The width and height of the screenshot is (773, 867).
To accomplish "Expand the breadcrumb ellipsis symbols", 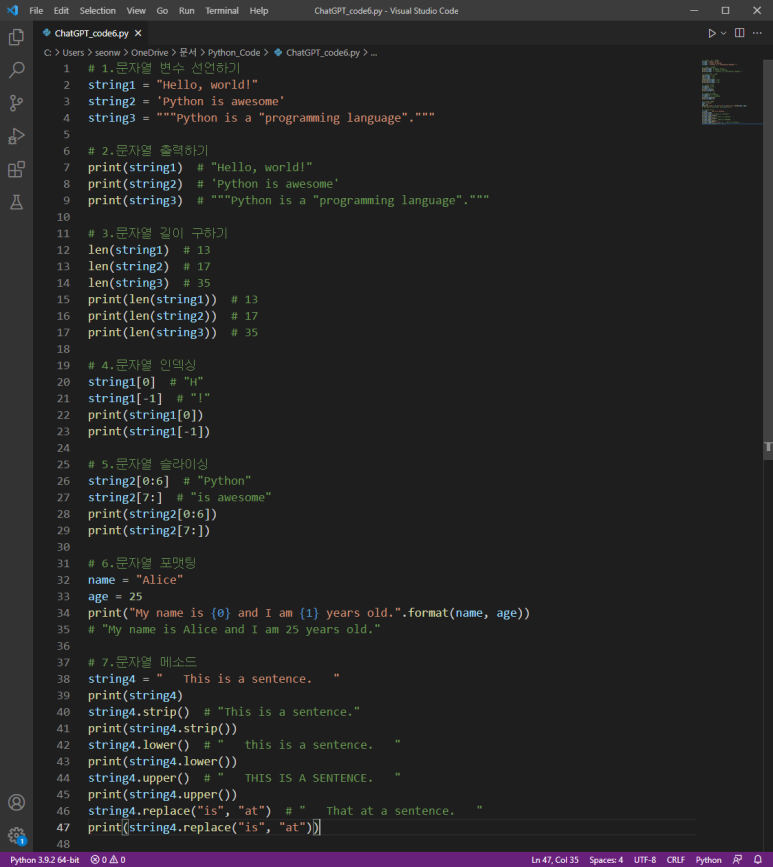I will (x=374, y=53).
